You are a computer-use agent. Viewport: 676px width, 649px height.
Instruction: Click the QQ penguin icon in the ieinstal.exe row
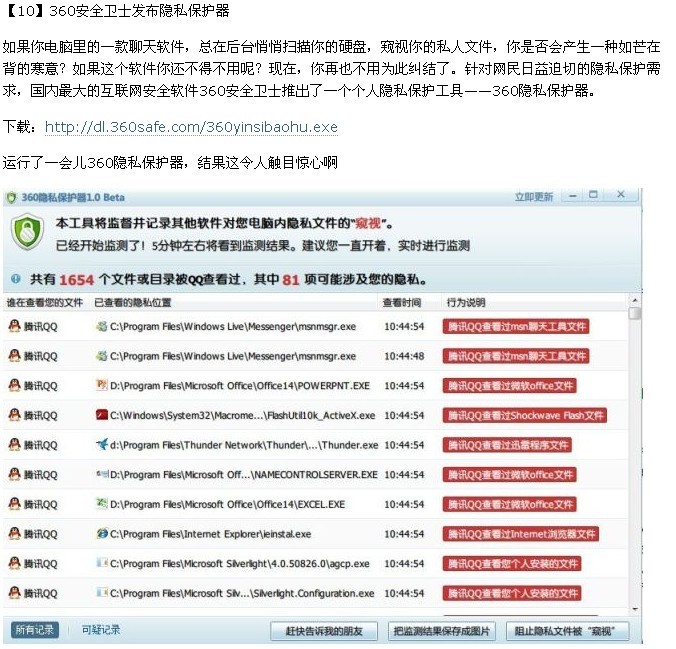point(15,533)
